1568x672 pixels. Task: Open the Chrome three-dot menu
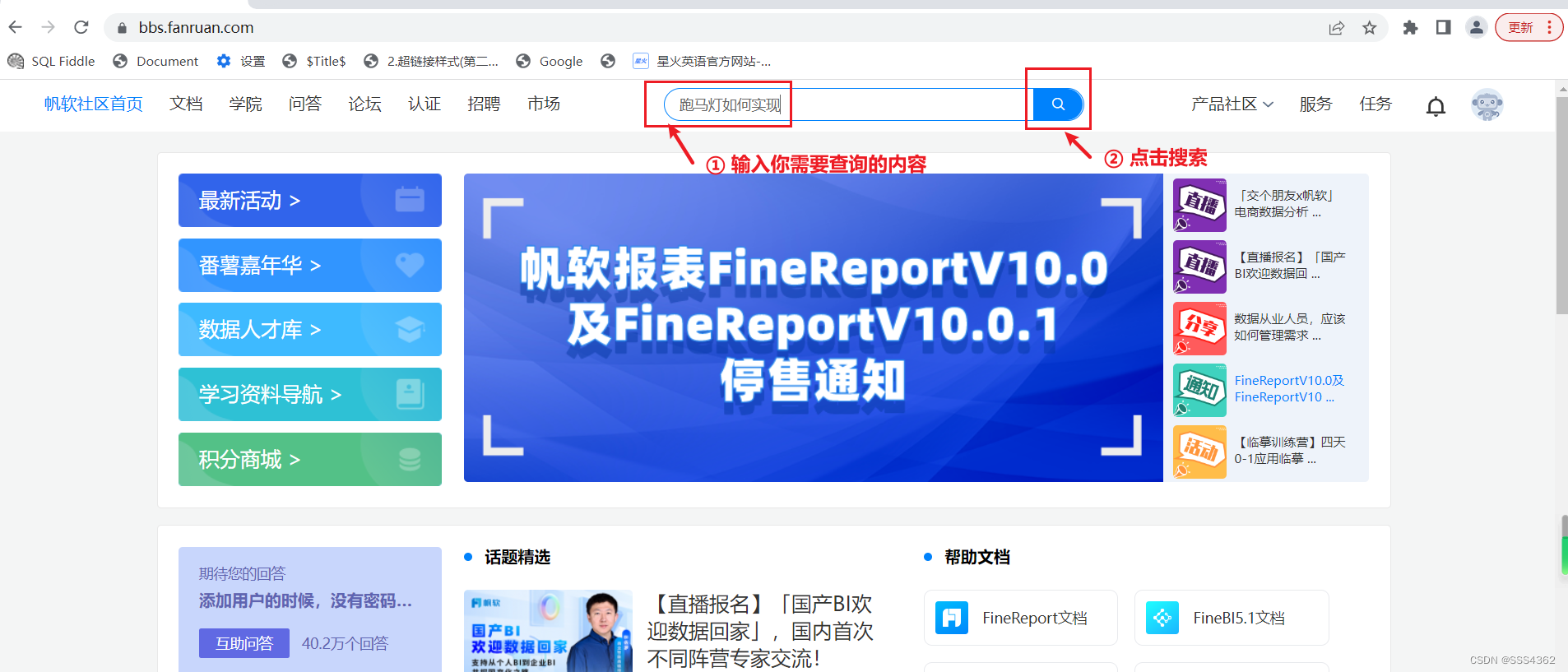[x=1549, y=27]
